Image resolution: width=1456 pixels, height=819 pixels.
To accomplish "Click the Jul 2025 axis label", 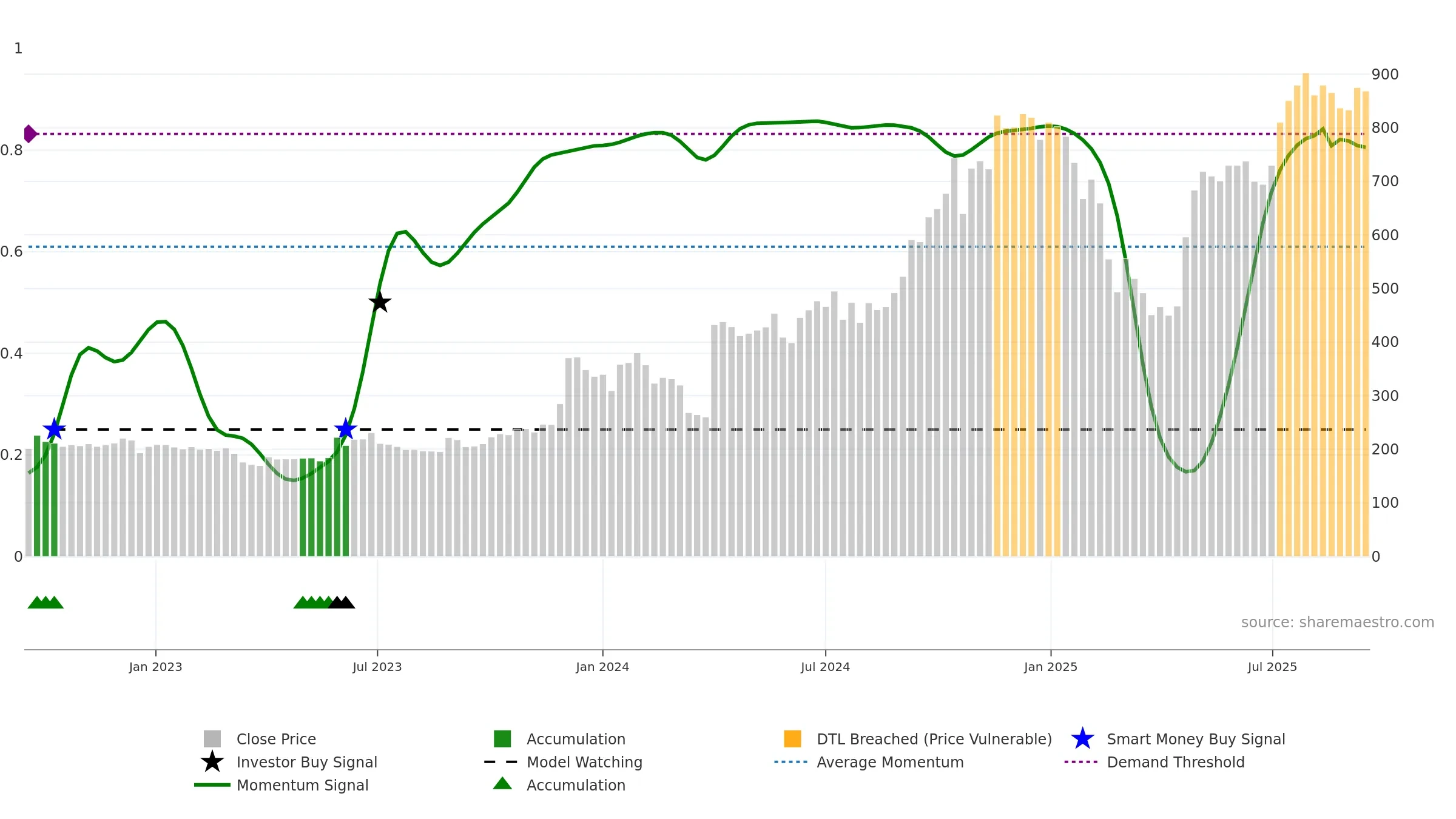I will pos(1272,667).
